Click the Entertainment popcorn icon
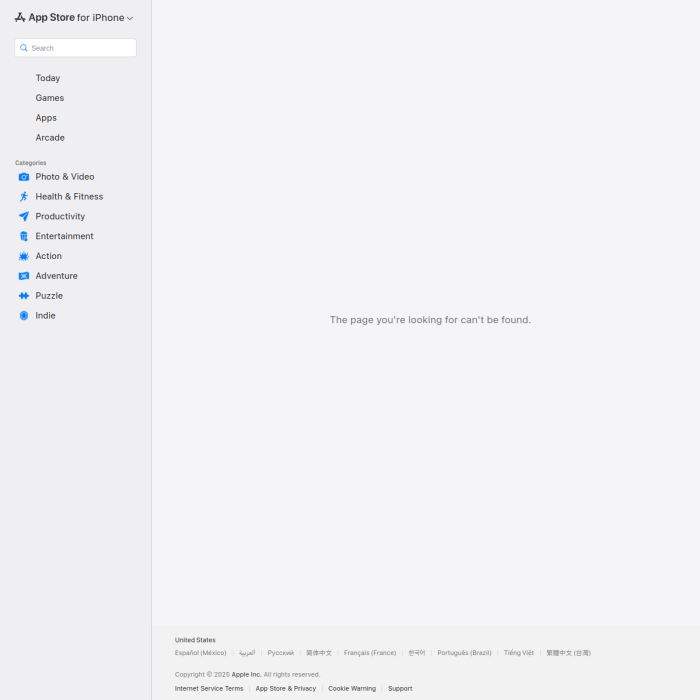The image size is (700, 700). point(24,237)
